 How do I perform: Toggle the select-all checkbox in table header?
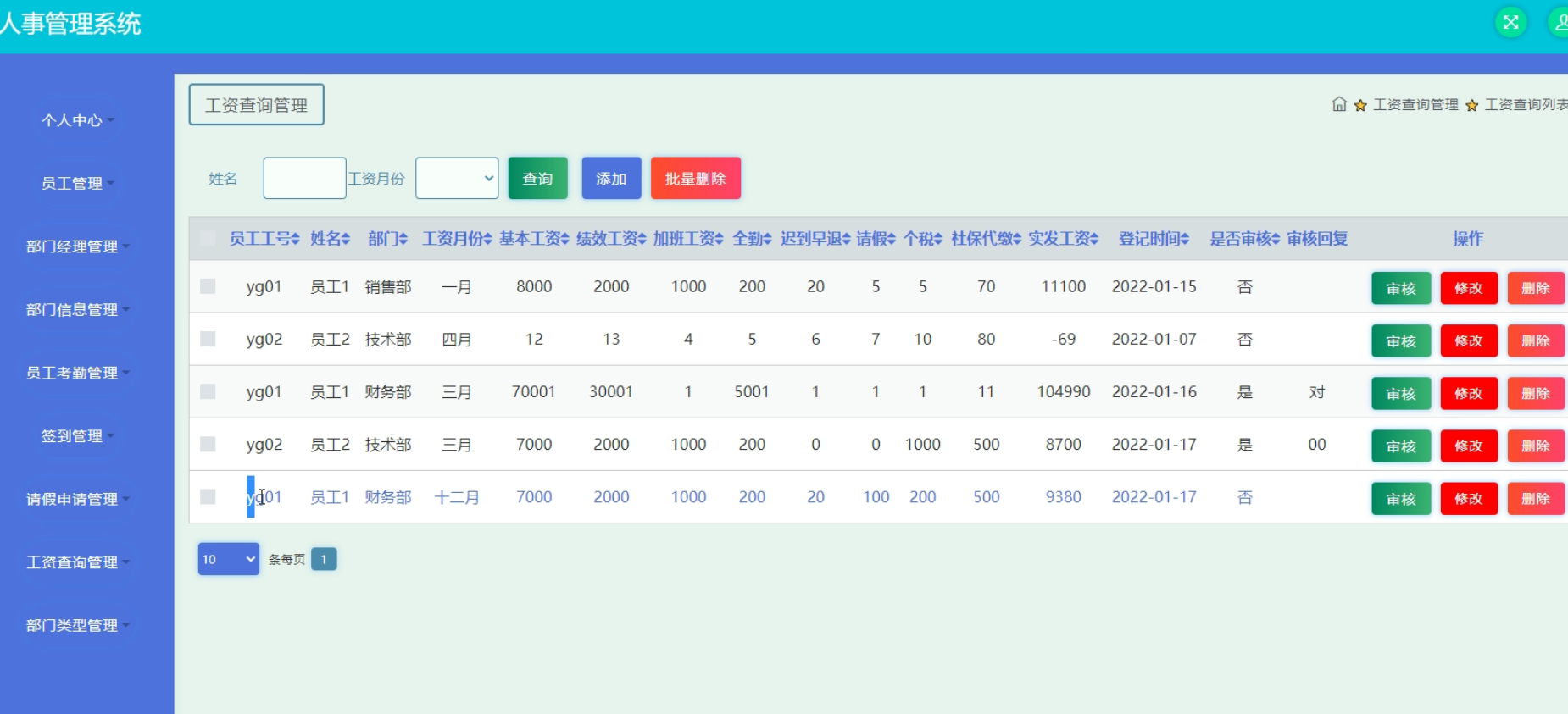(x=208, y=238)
